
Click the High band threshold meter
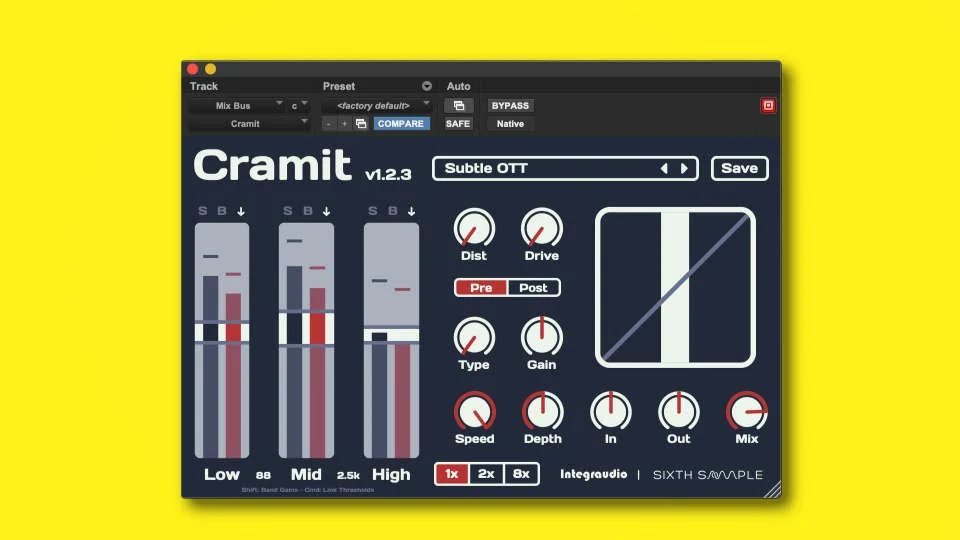coord(391,340)
